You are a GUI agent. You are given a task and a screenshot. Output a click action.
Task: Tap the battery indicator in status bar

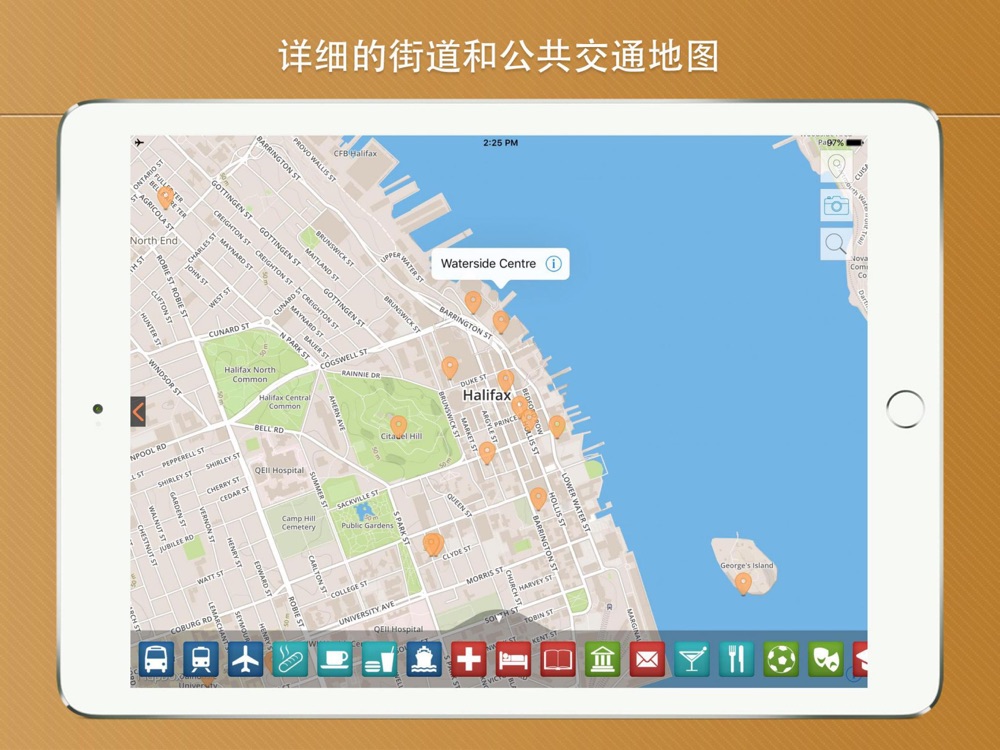tap(855, 143)
